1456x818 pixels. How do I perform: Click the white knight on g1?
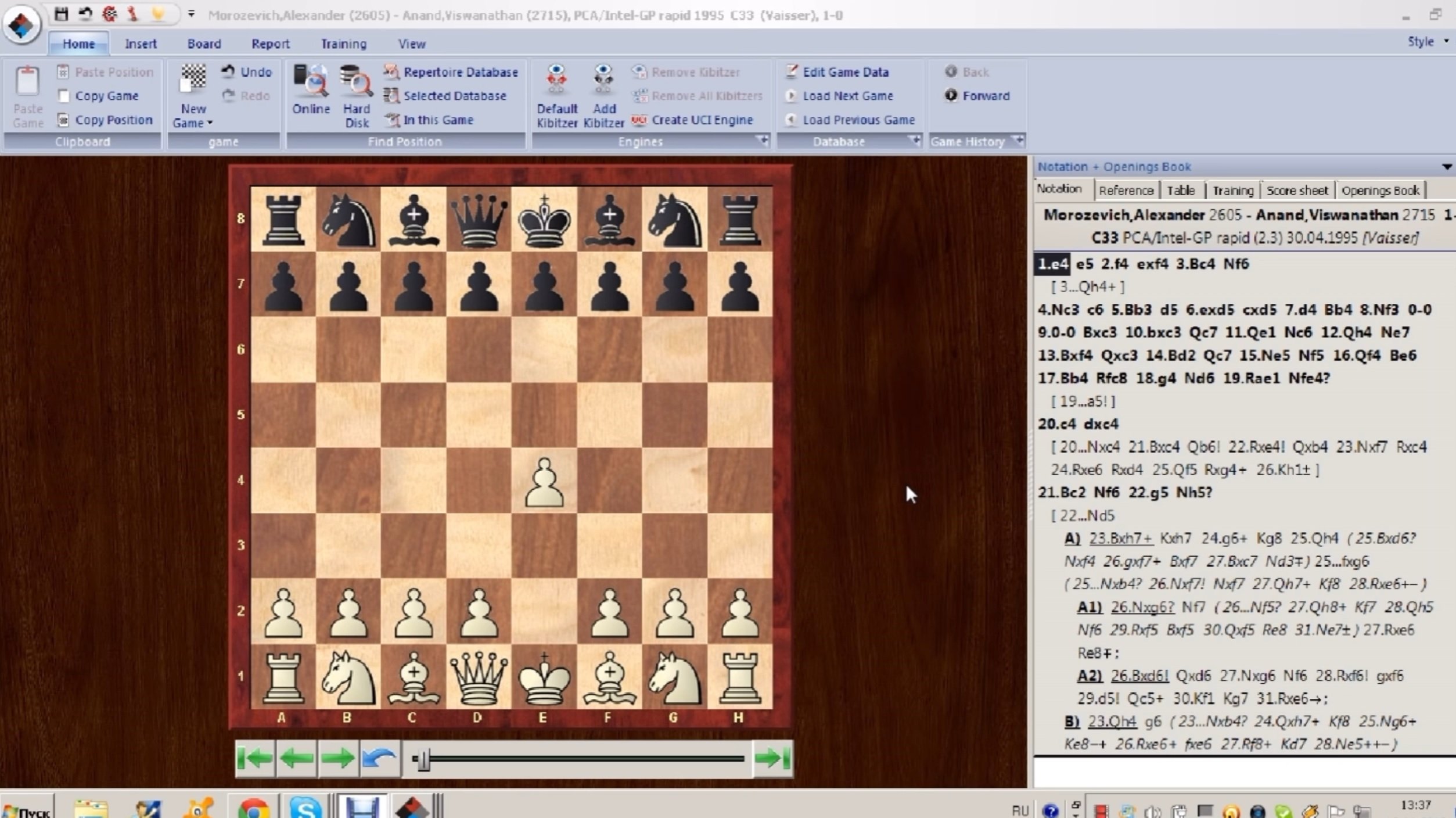[674, 677]
